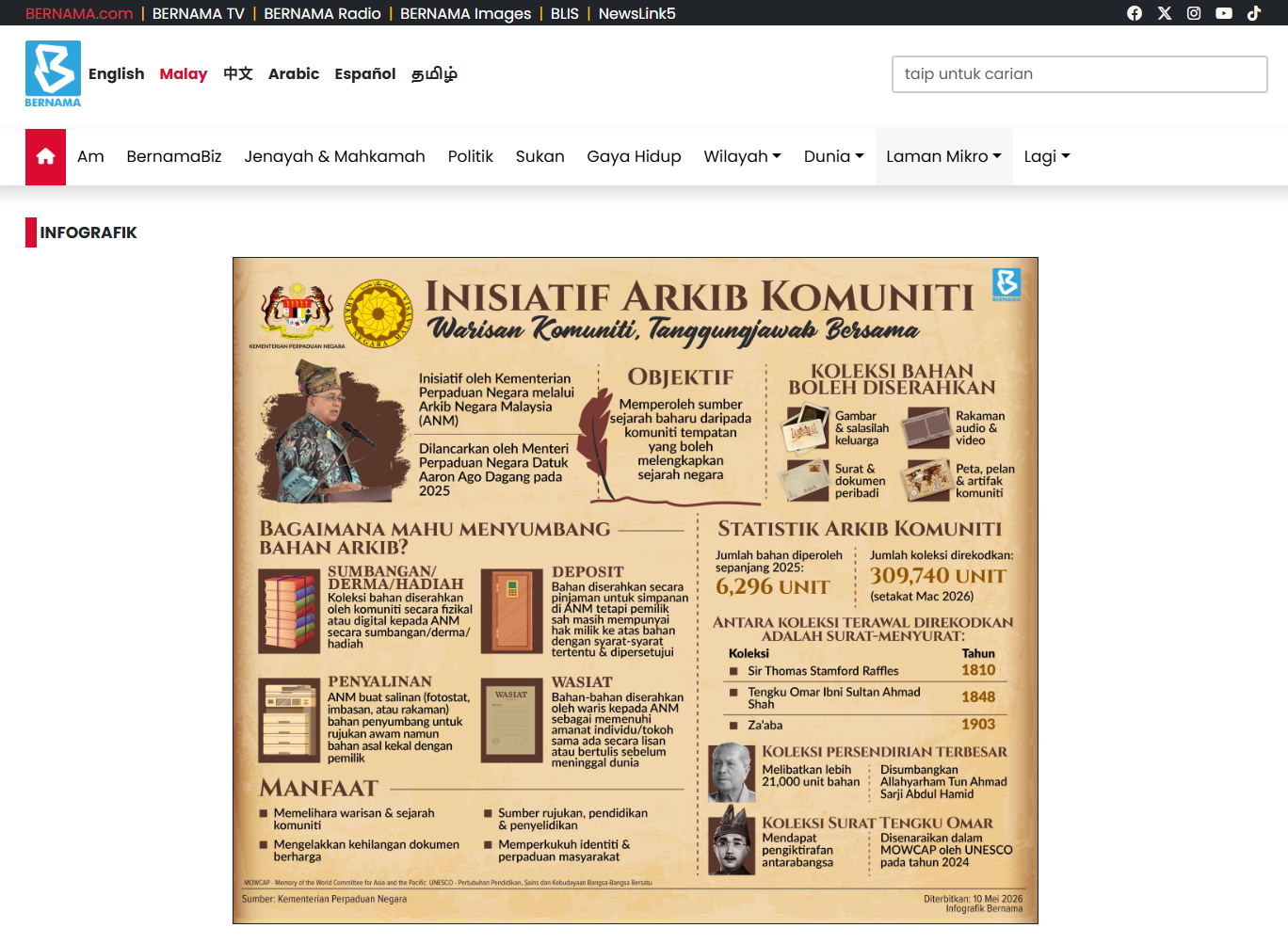Focus the 'taip untuk carian' search field
The height and width of the screenshot is (944, 1288).
[x=1080, y=74]
